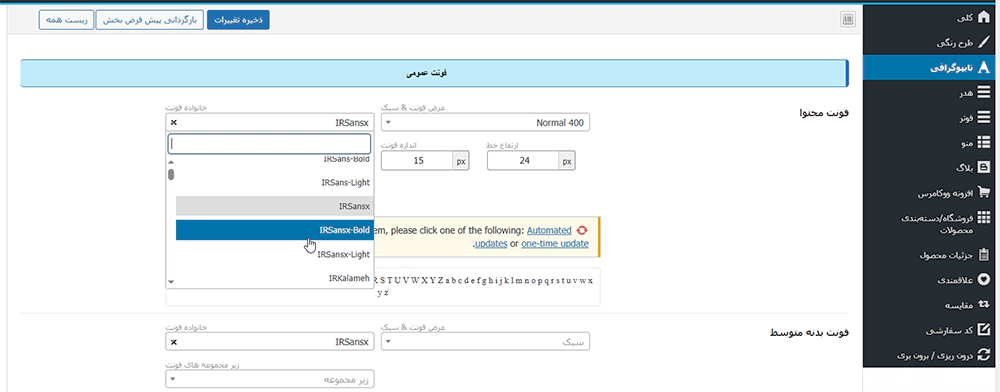The image size is (1000, 392).
Task: Click the compare arrows icon for مقایسه
Action: [983, 305]
